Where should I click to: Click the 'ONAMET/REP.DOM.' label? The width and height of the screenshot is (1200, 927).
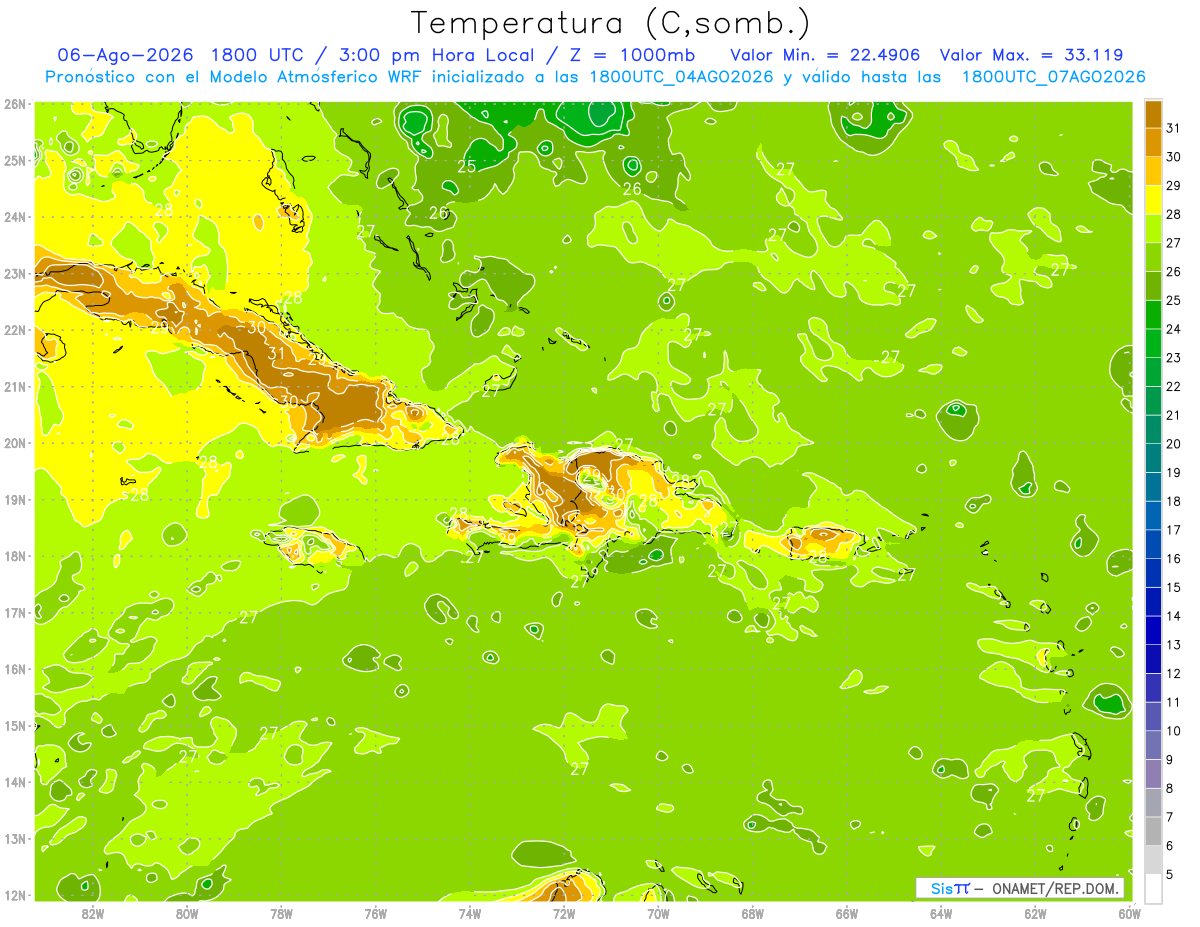[1058, 888]
